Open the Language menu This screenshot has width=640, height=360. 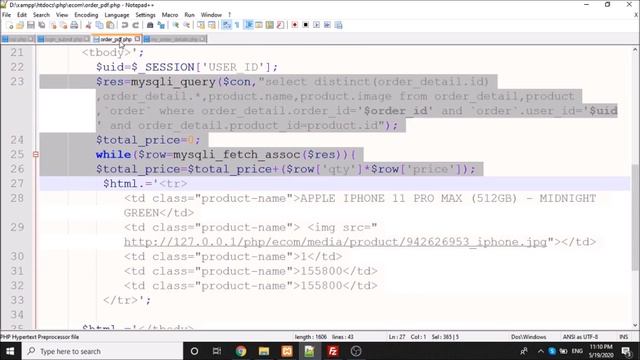[117, 15]
